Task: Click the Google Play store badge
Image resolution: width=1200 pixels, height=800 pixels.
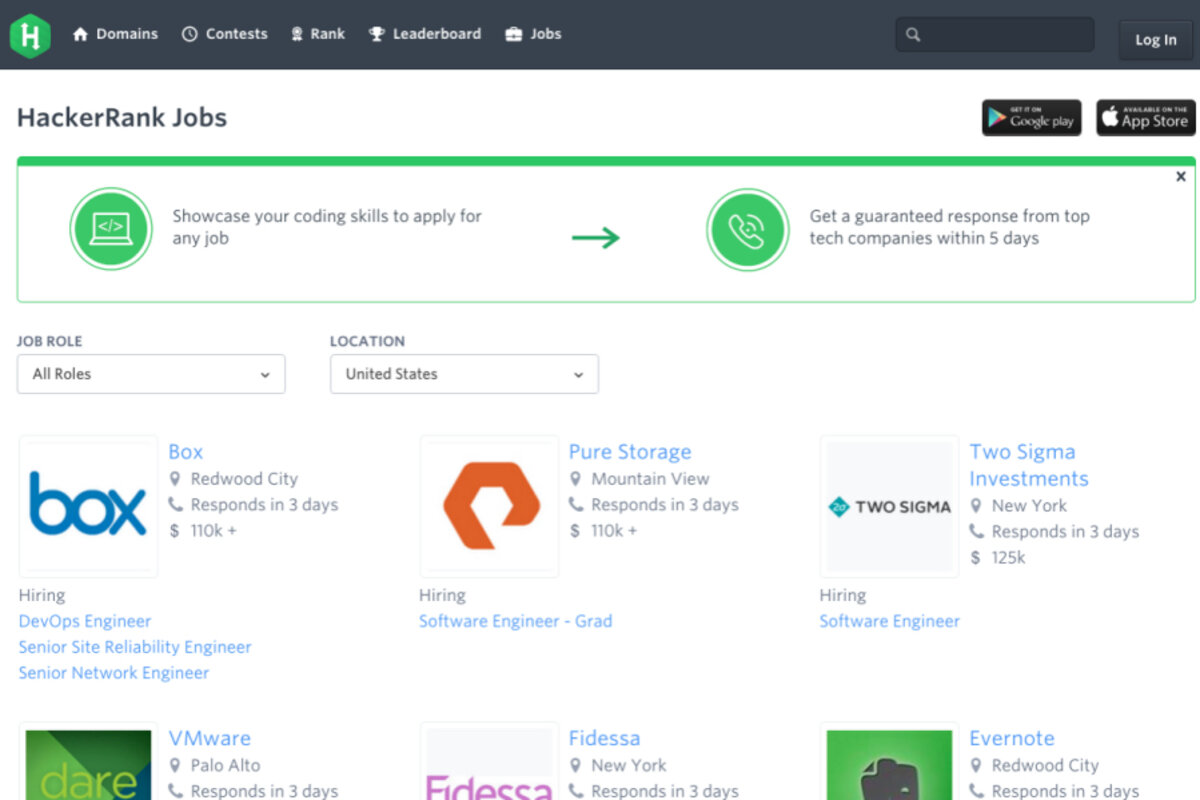Action: [1031, 118]
